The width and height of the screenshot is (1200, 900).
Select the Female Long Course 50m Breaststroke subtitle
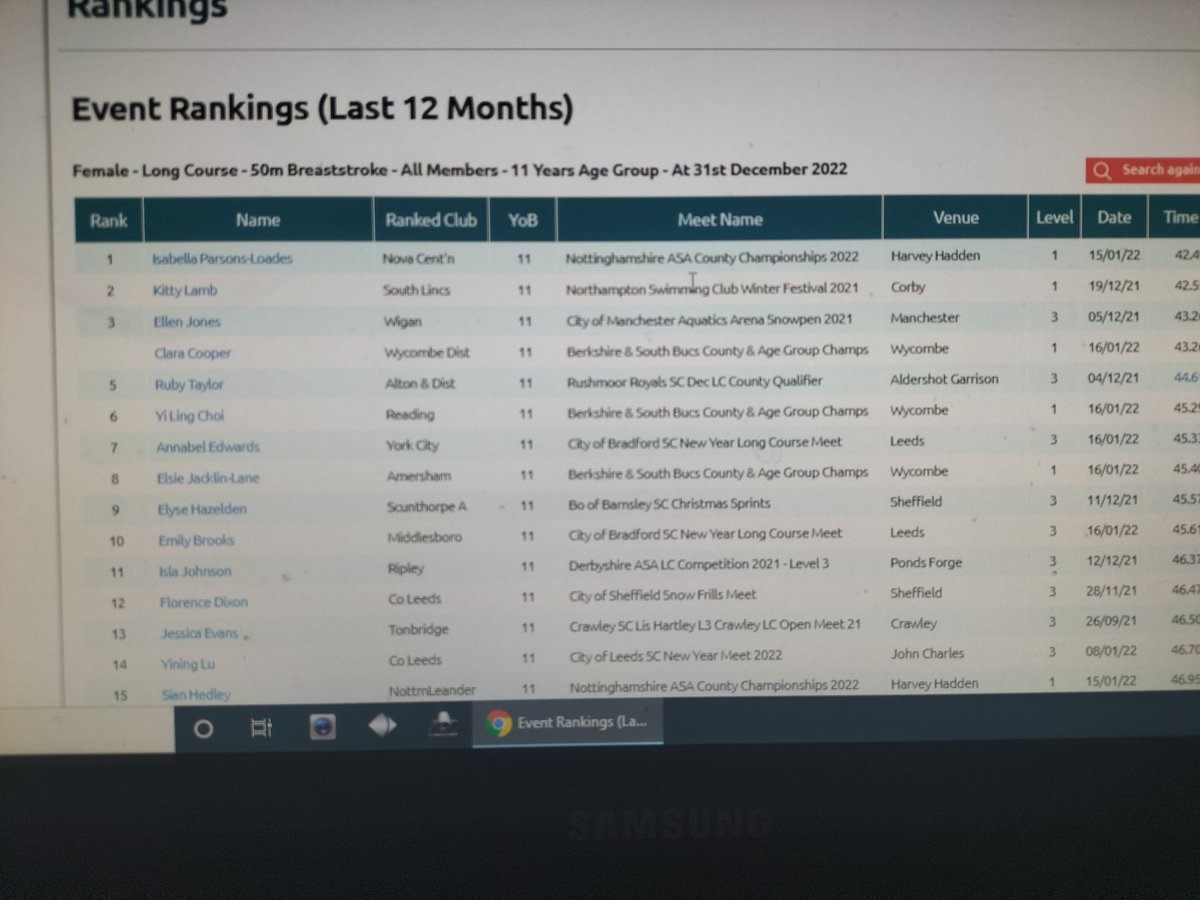[459, 170]
